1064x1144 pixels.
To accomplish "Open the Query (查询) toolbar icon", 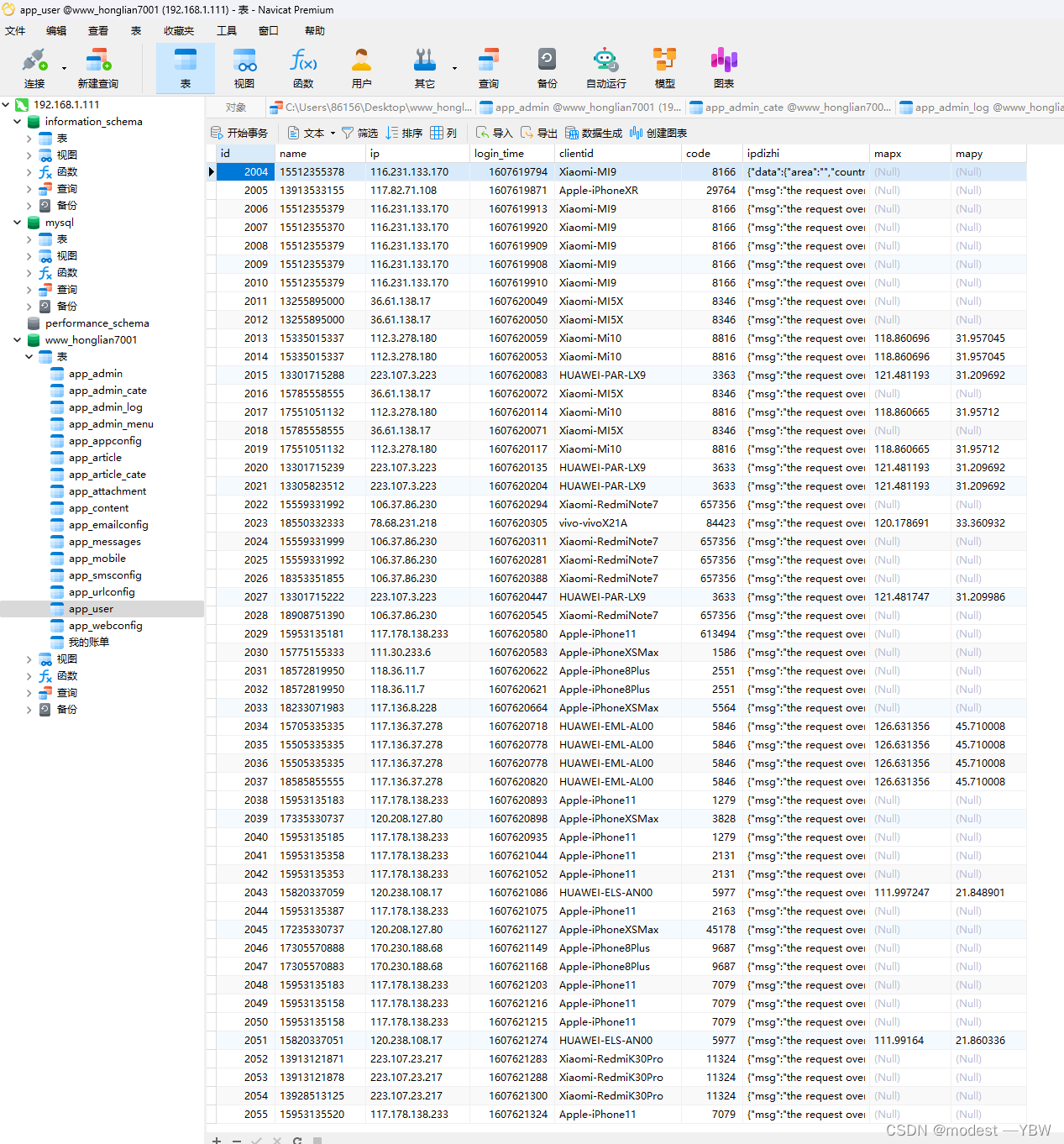I will click(x=489, y=68).
